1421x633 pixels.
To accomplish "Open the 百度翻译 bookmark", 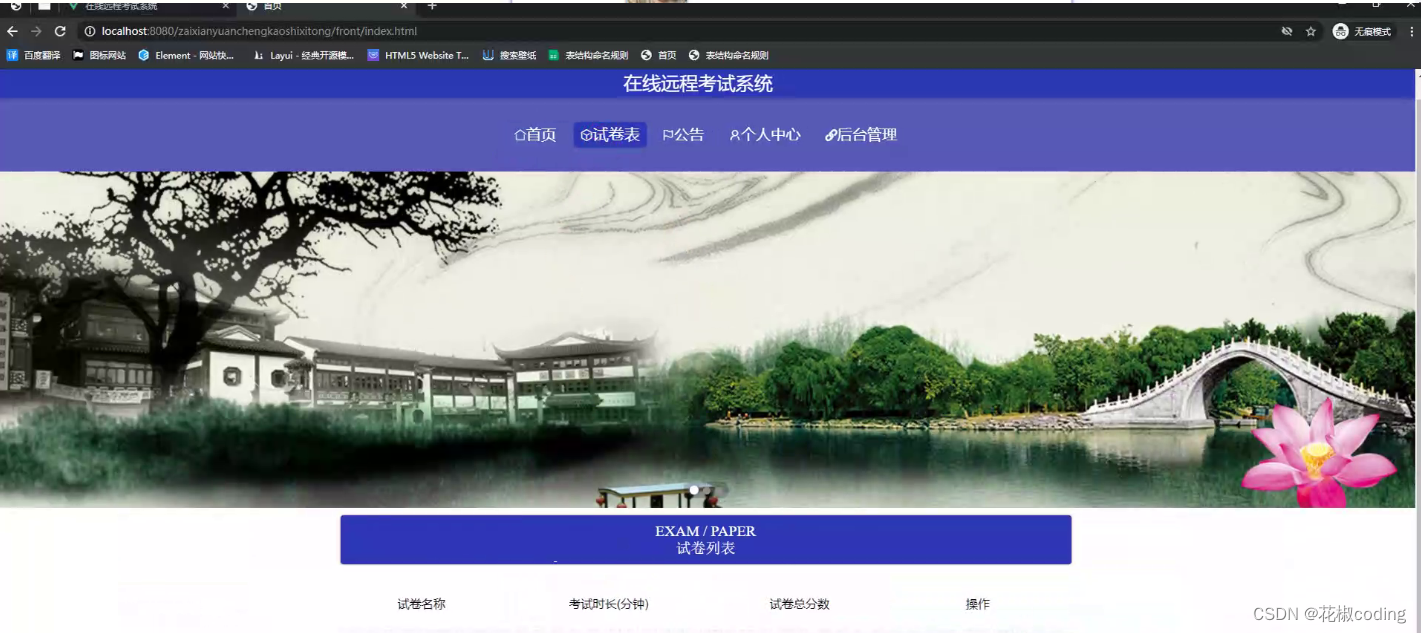I will 34,56.
